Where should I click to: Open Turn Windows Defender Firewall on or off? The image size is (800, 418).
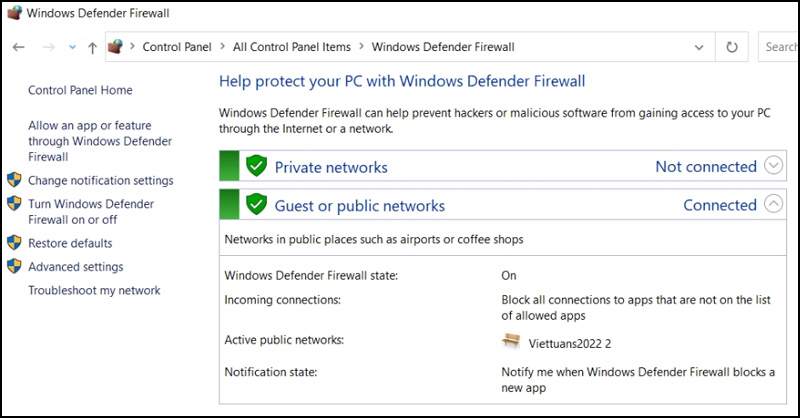click(91, 212)
